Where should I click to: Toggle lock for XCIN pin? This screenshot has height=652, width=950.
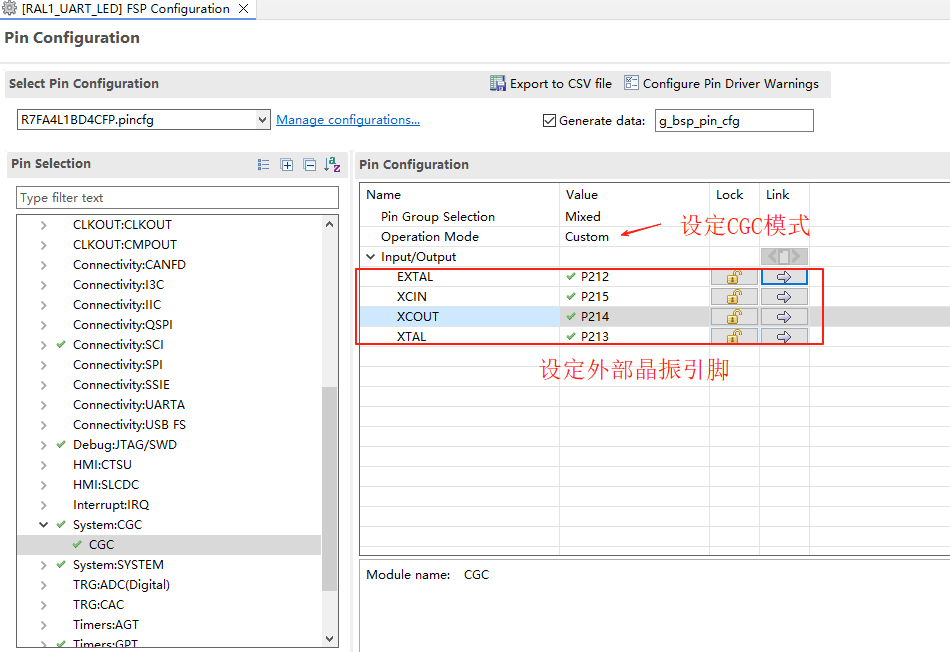(734, 297)
